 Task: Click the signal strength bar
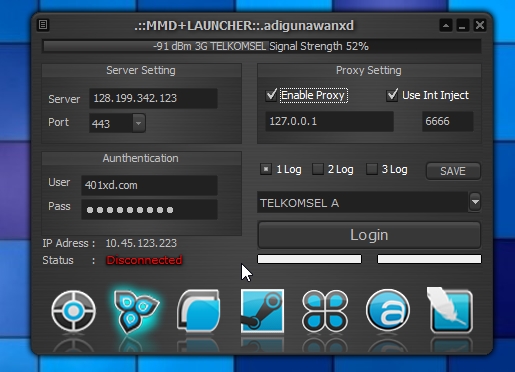[262, 46]
